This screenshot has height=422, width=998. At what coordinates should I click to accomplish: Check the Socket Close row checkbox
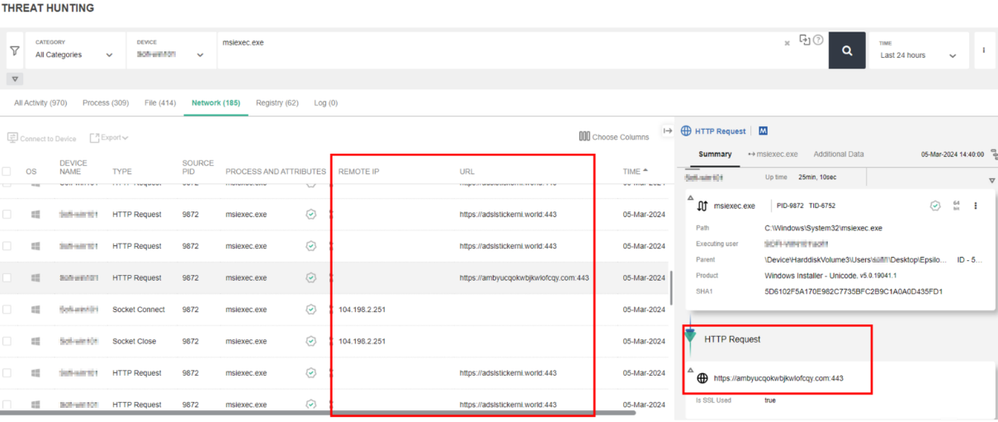6,341
